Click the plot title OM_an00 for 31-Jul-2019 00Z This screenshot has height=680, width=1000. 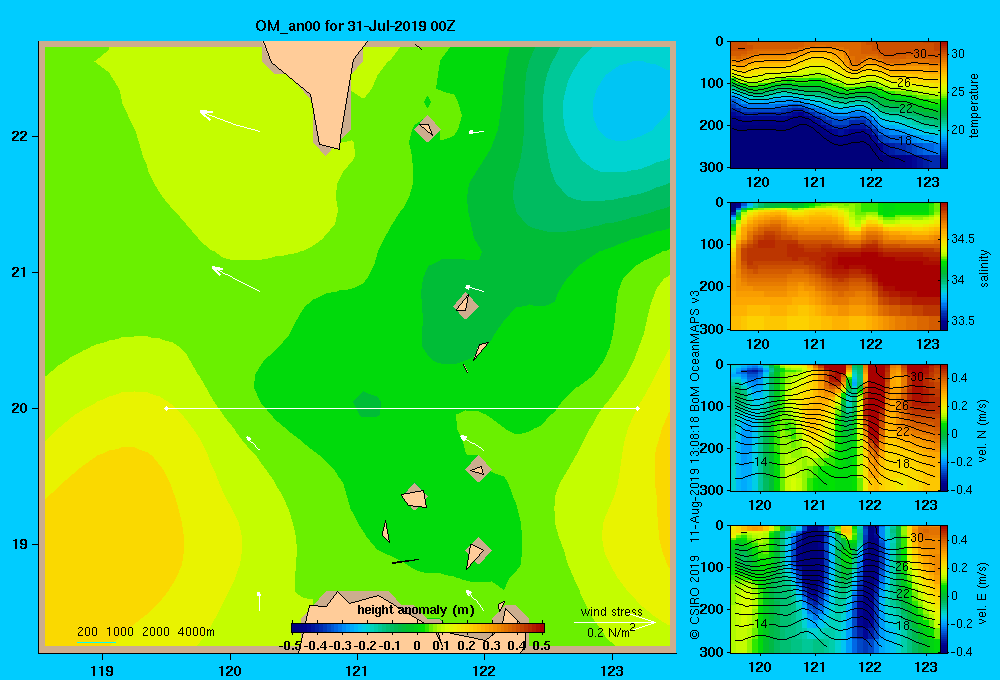[x=355, y=26]
